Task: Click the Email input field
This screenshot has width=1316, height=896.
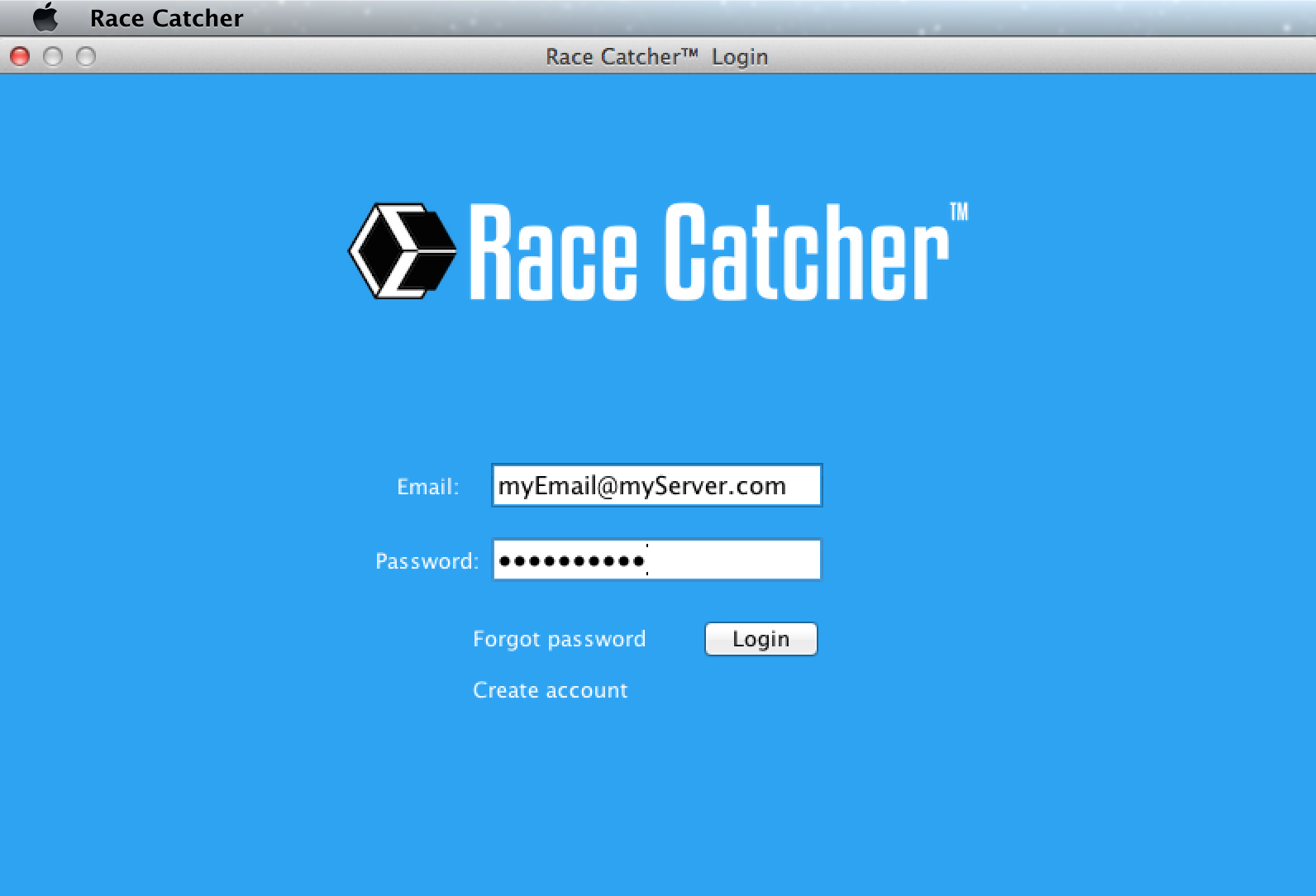Action: pos(657,485)
